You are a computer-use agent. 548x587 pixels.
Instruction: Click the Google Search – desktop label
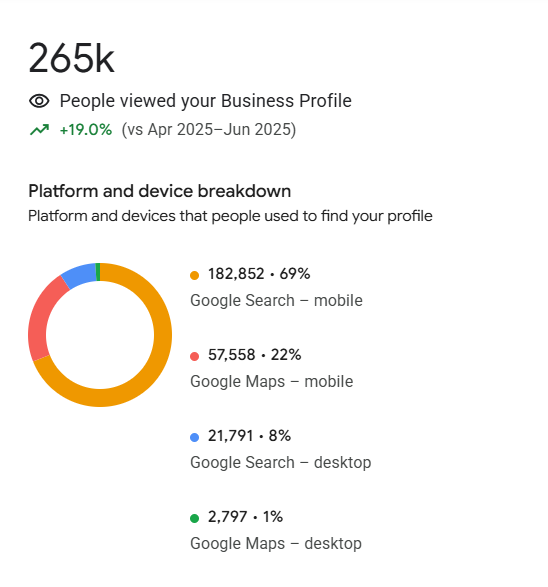281,462
